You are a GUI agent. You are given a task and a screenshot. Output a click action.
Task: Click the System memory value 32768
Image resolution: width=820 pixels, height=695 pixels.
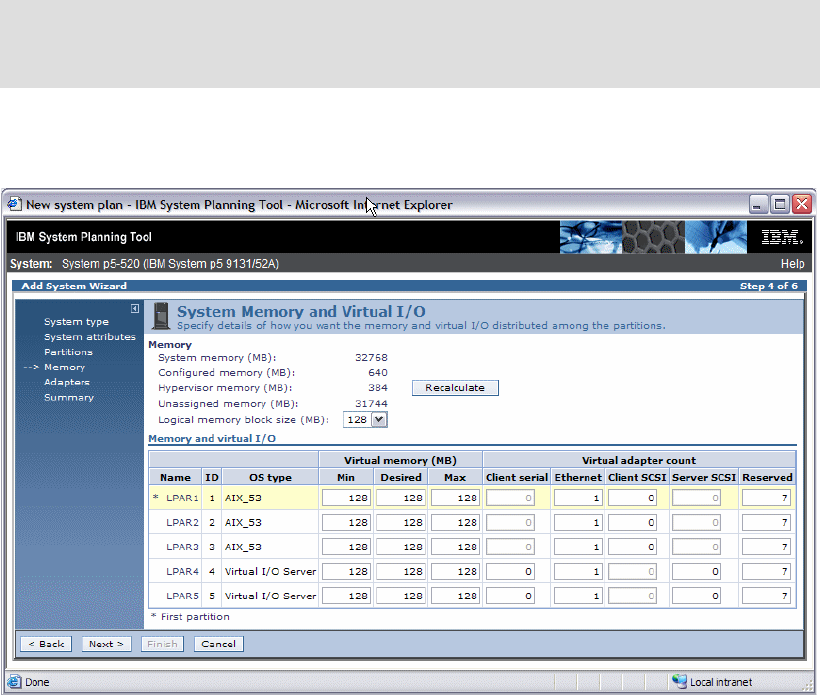pyautogui.click(x=371, y=358)
